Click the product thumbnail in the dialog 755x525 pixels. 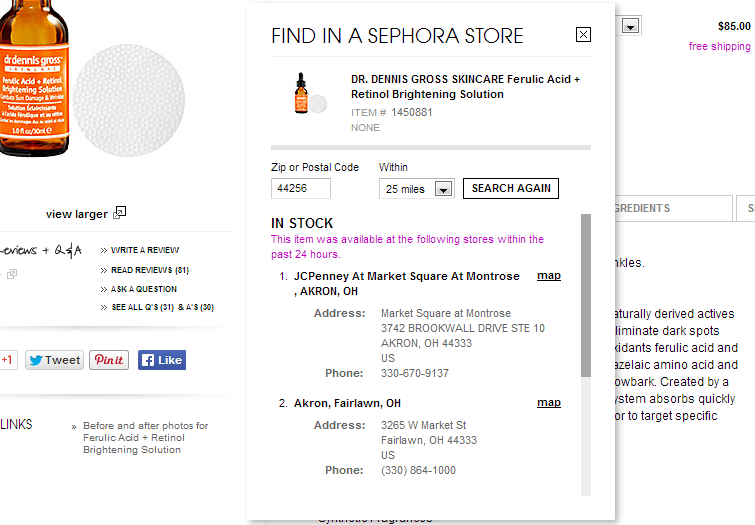(310, 93)
